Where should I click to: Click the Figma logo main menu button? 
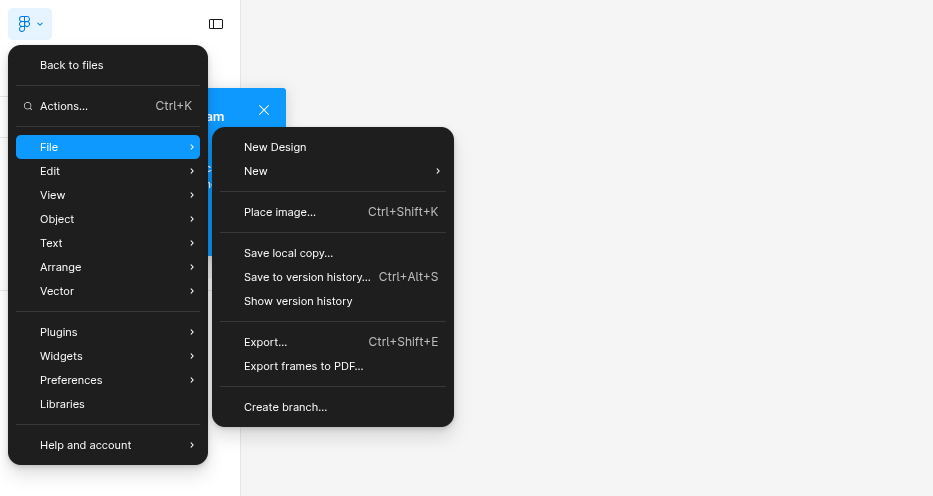pos(29,24)
